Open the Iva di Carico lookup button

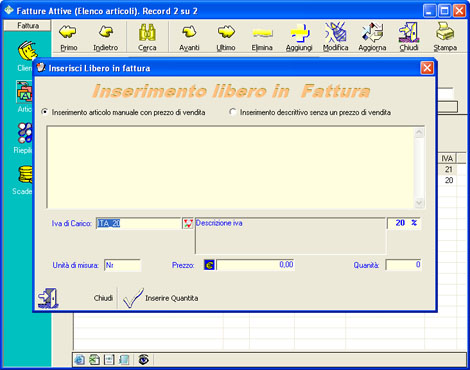(188, 223)
